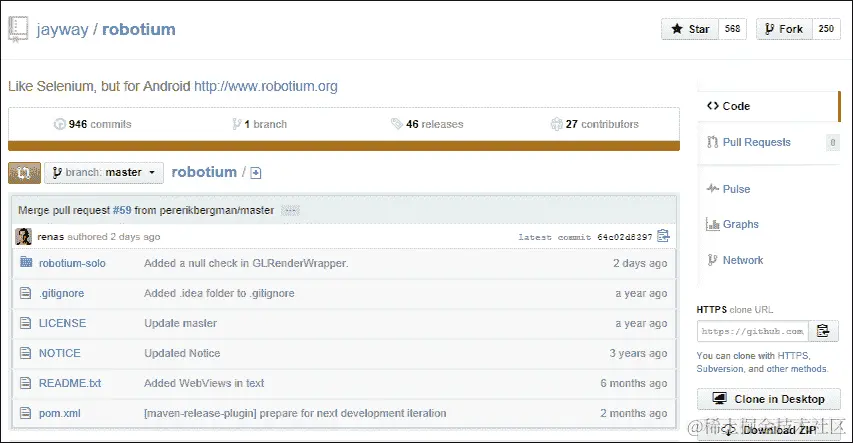Image resolution: width=853 pixels, height=443 pixels.
Task: Select Subversion clone method link
Action: [720, 368]
